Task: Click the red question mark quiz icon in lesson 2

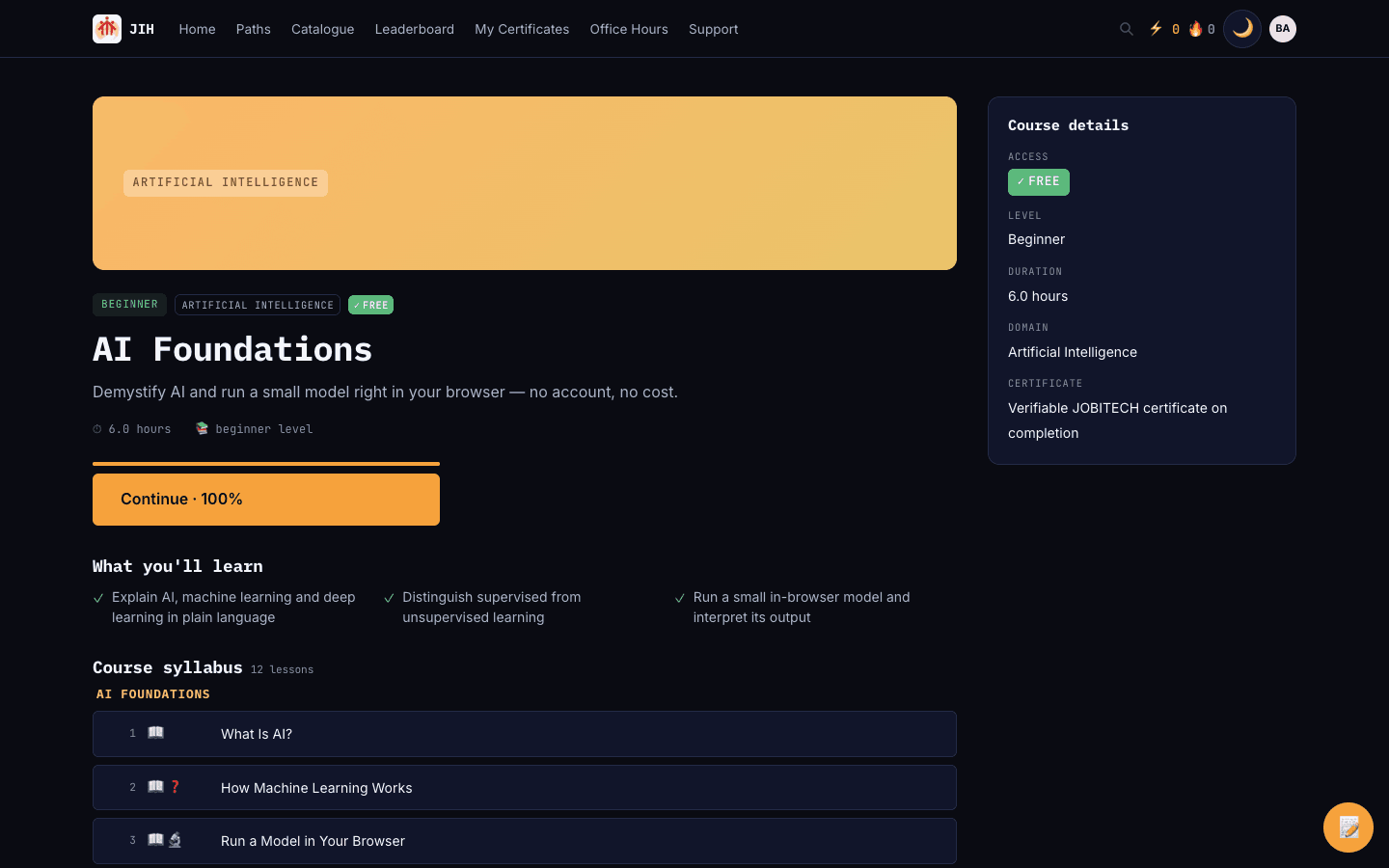Action: coord(176,787)
